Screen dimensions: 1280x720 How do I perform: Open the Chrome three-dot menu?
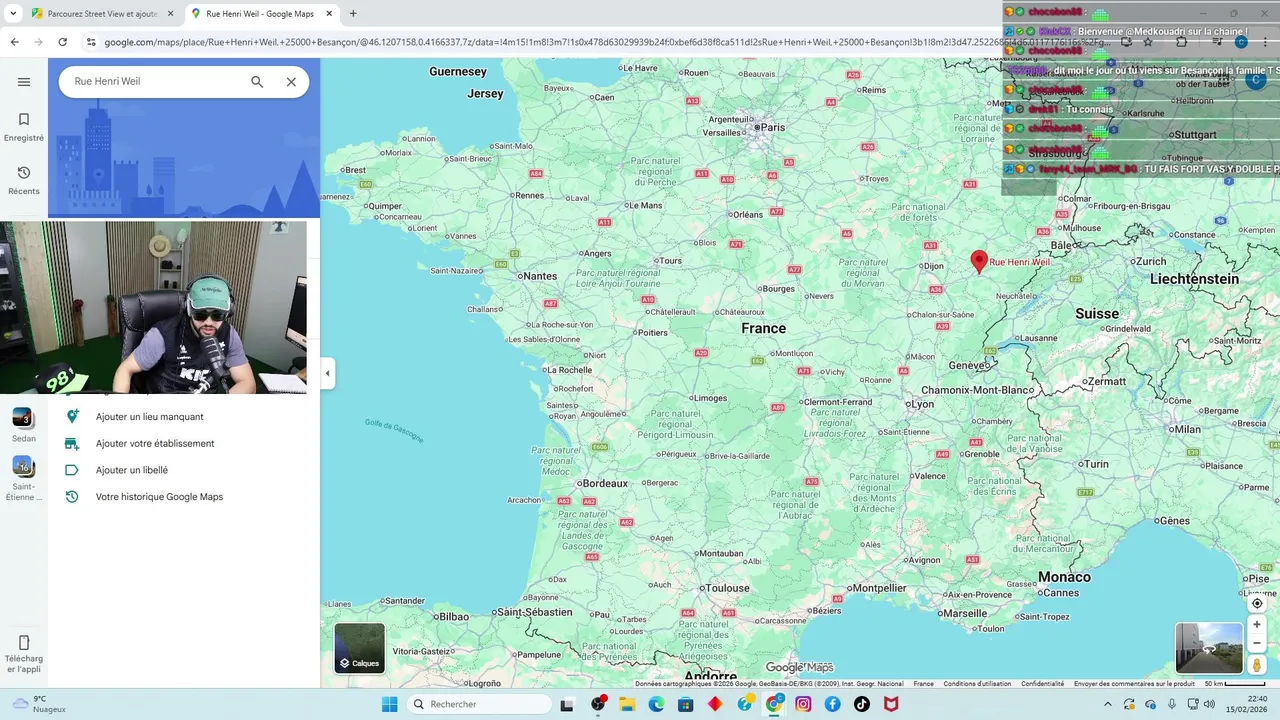(x=1266, y=42)
